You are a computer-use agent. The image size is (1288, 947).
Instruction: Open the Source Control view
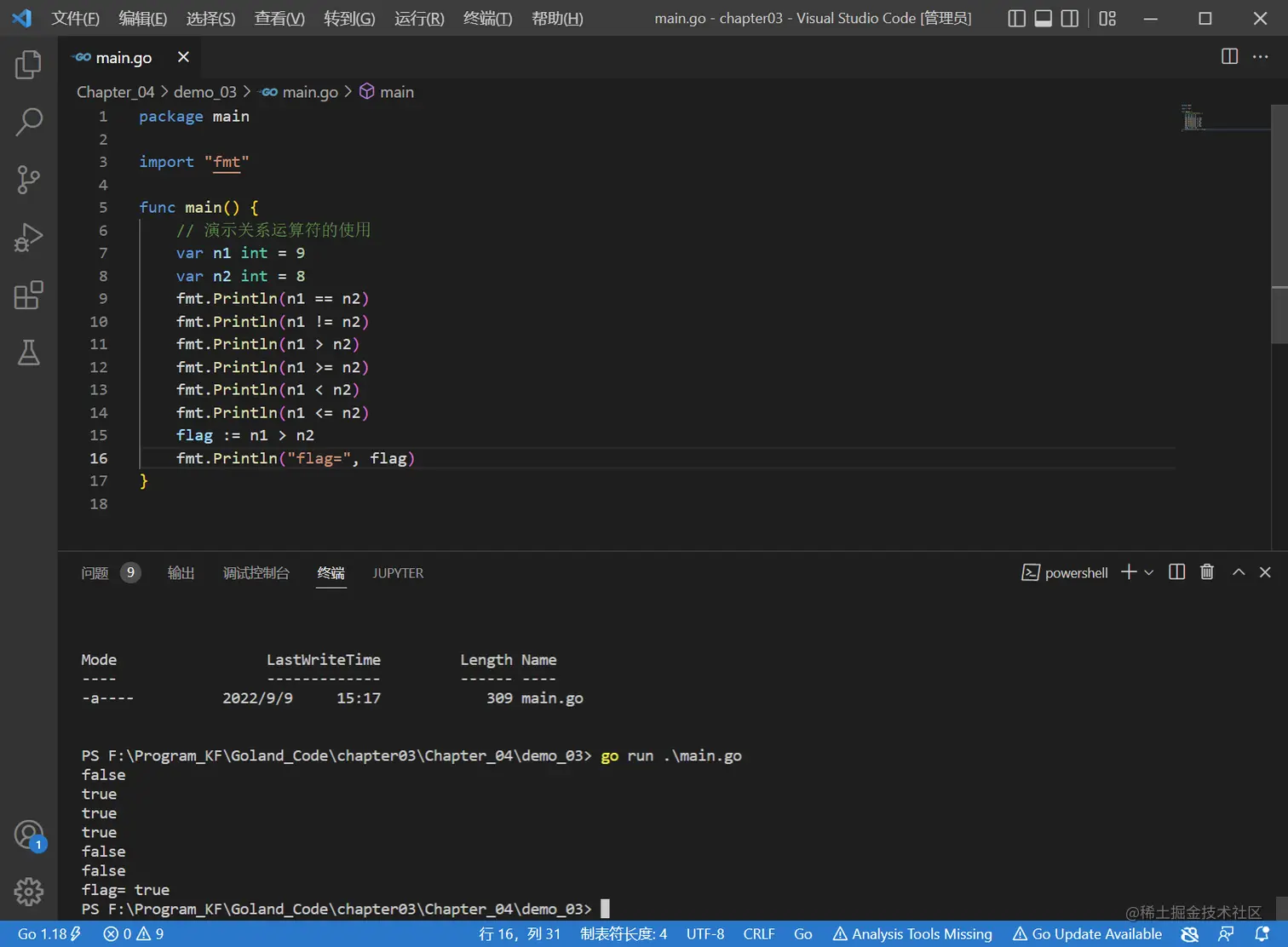(x=28, y=180)
